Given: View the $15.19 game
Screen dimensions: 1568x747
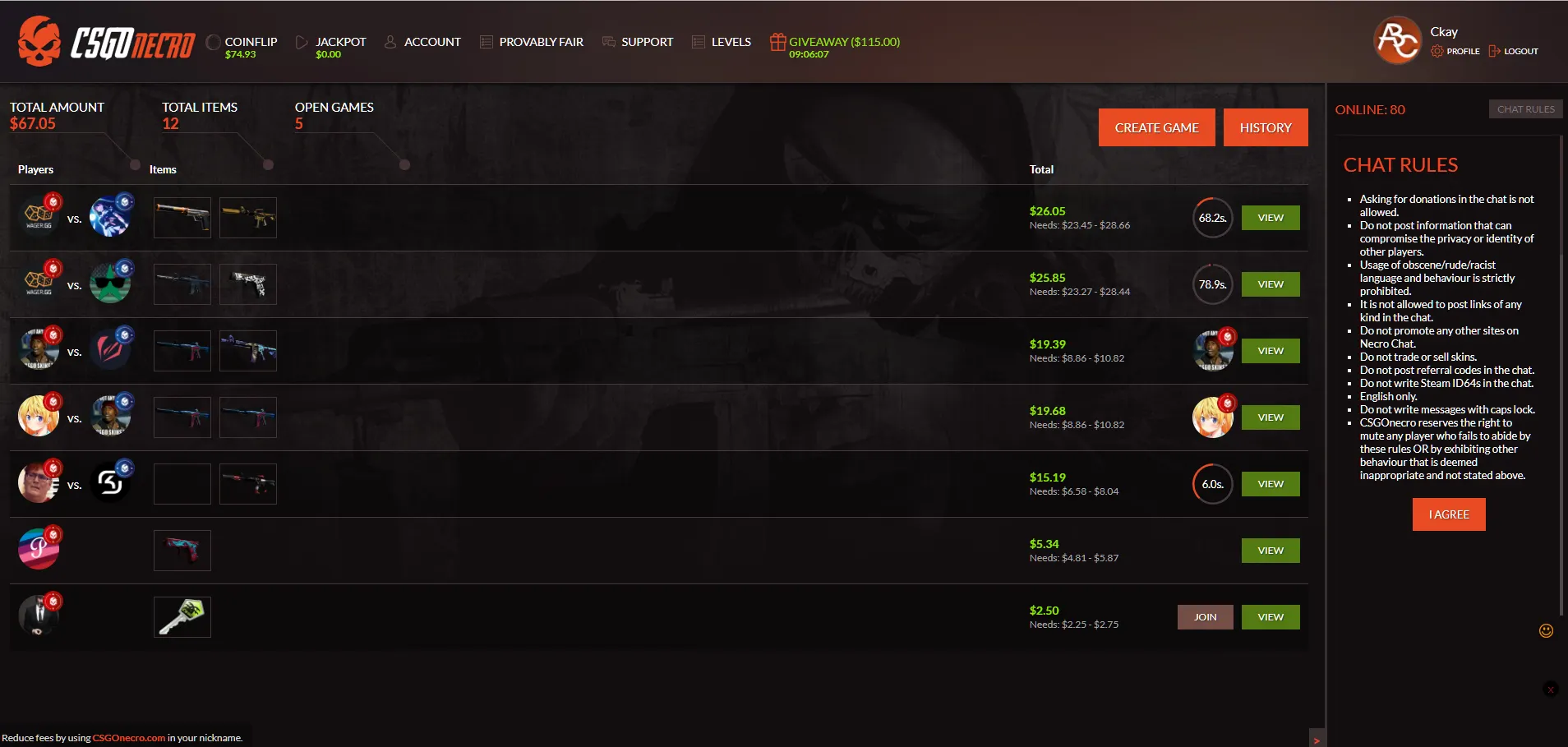Looking at the screenshot, I should pyautogui.click(x=1271, y=484).
